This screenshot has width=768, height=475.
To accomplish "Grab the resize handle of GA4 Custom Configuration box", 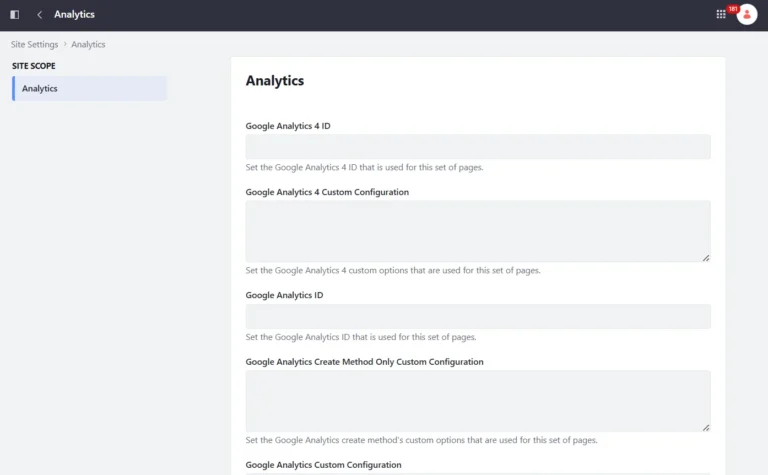I will pyautogui.click(x=706, y=258).
